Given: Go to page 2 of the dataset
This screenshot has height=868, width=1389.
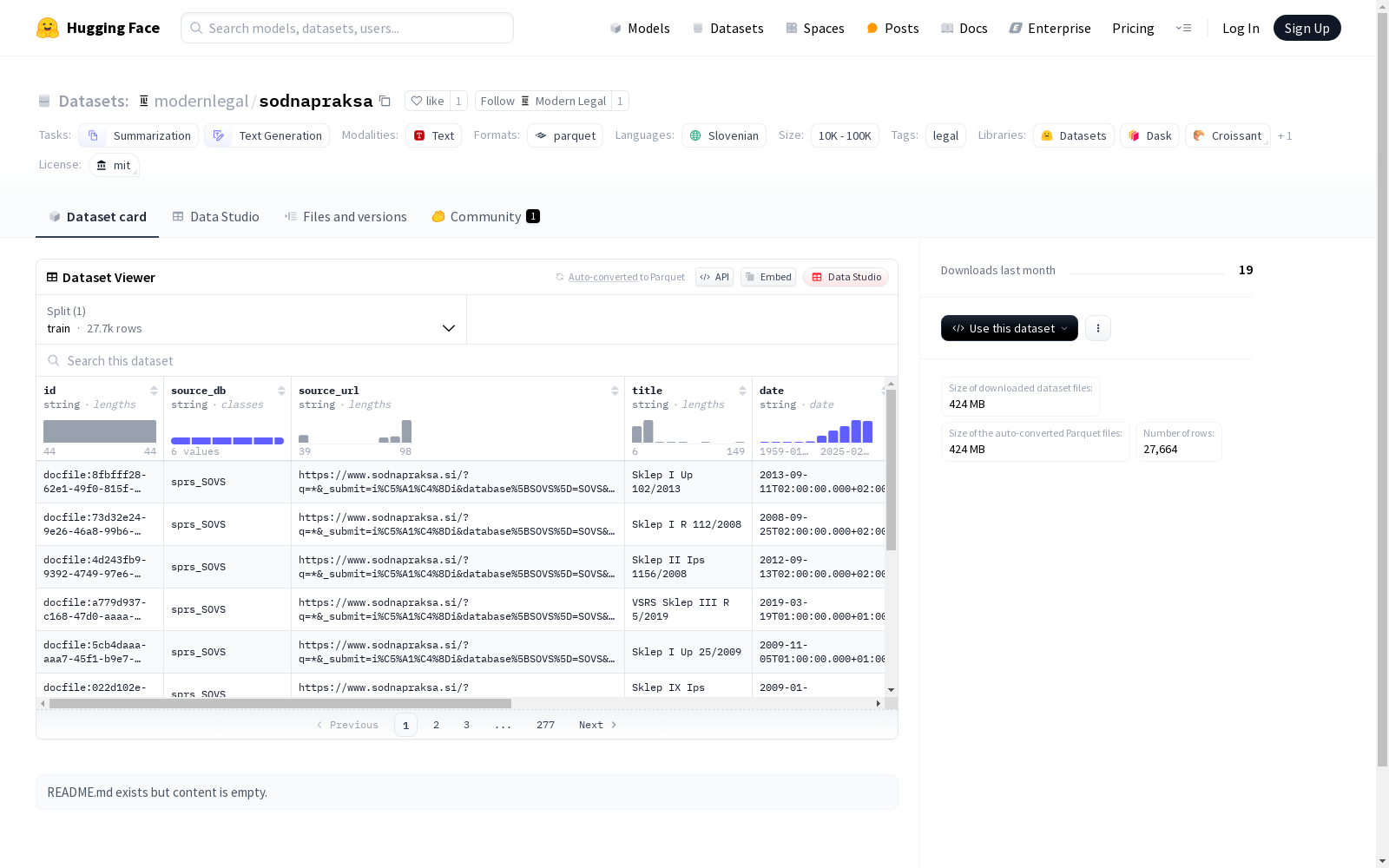Looking at the screenshot, I should 436,725.
